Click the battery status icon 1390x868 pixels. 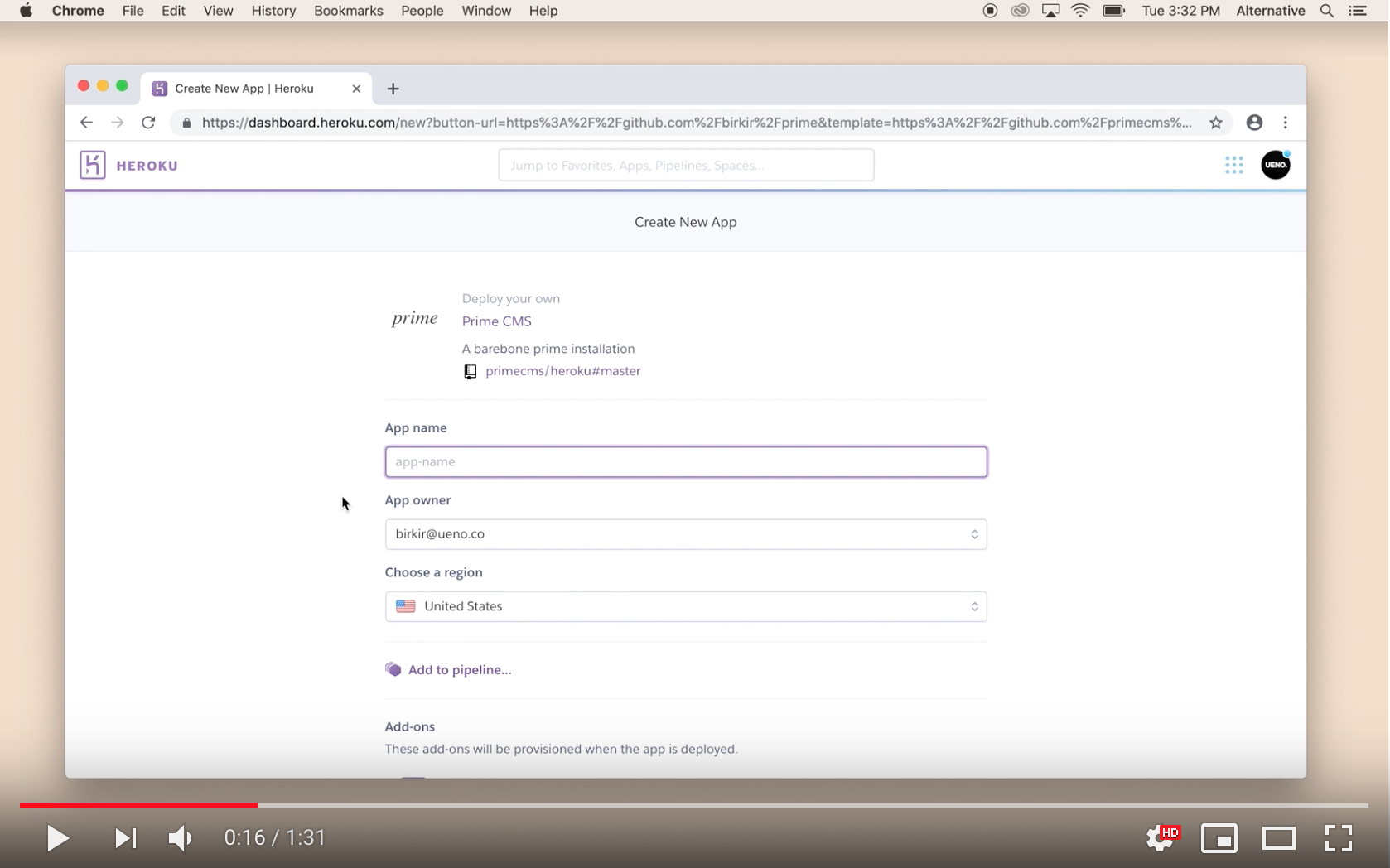point(1113,11)
